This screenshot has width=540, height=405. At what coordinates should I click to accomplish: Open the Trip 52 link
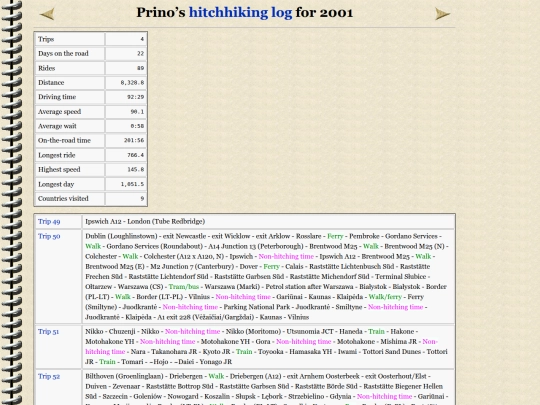pos(49,376)
